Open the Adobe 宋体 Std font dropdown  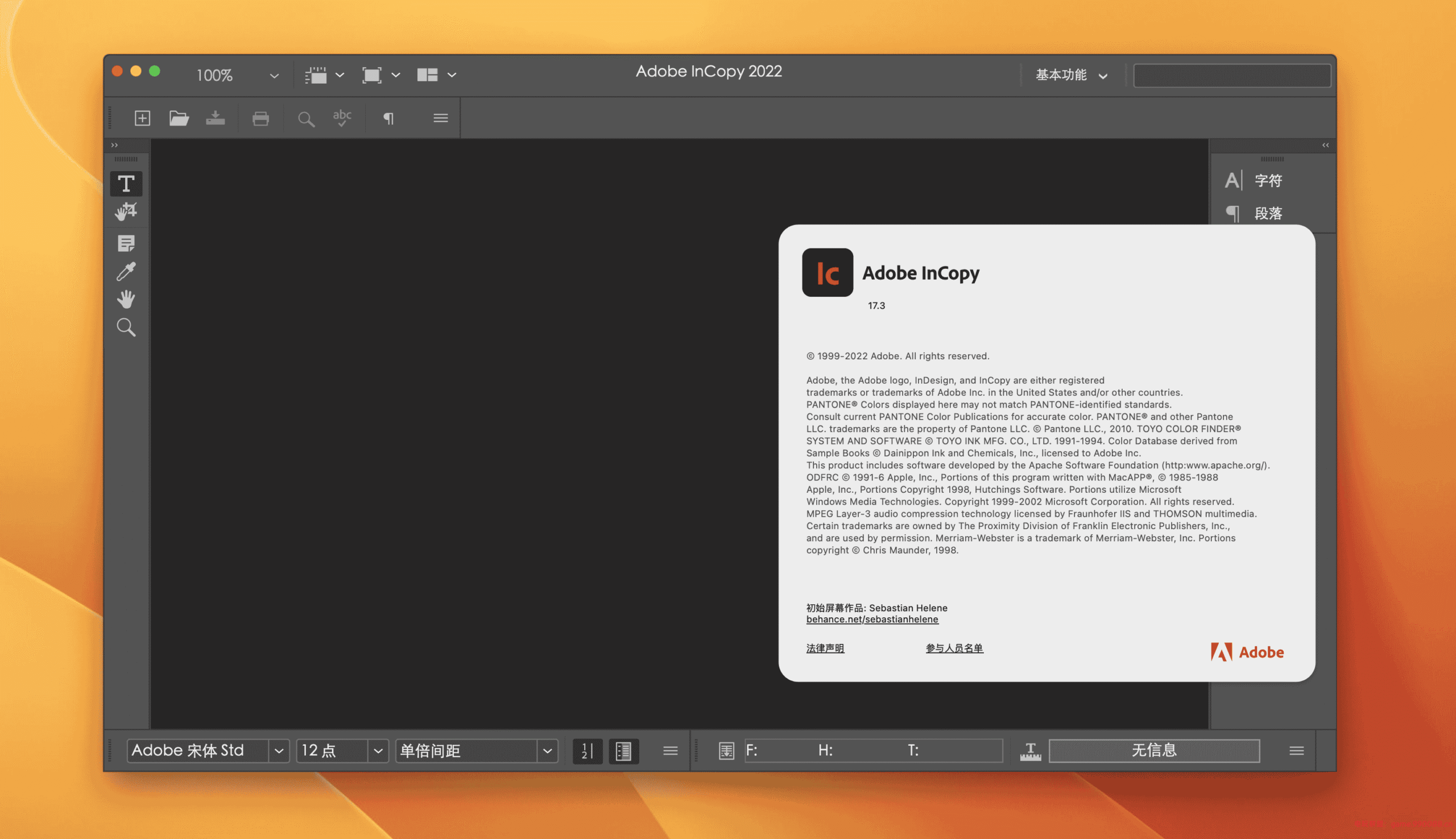pyautogui.click(x=280, y=750)
